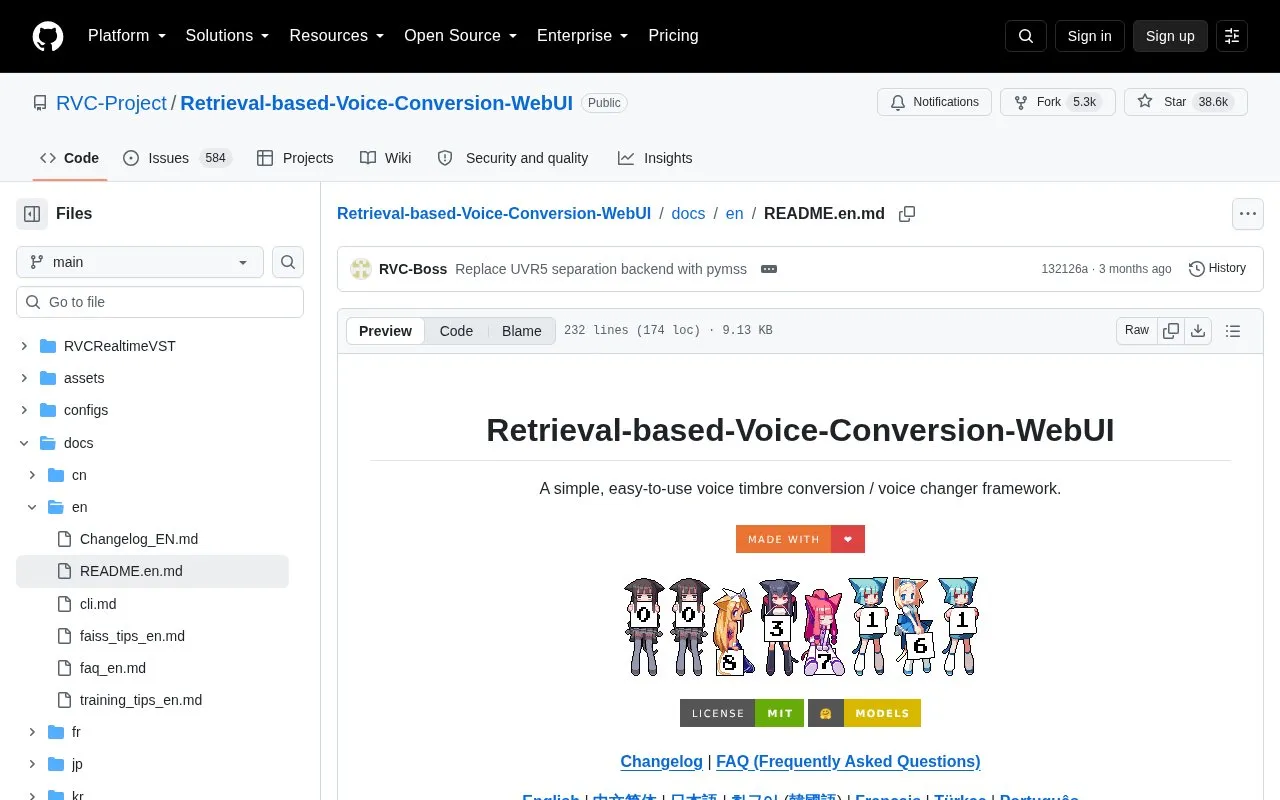The width and height of the screenshot is (1280, 800).
Task: Search files using magnifier icon beside branch
Action: click(288, 262)
